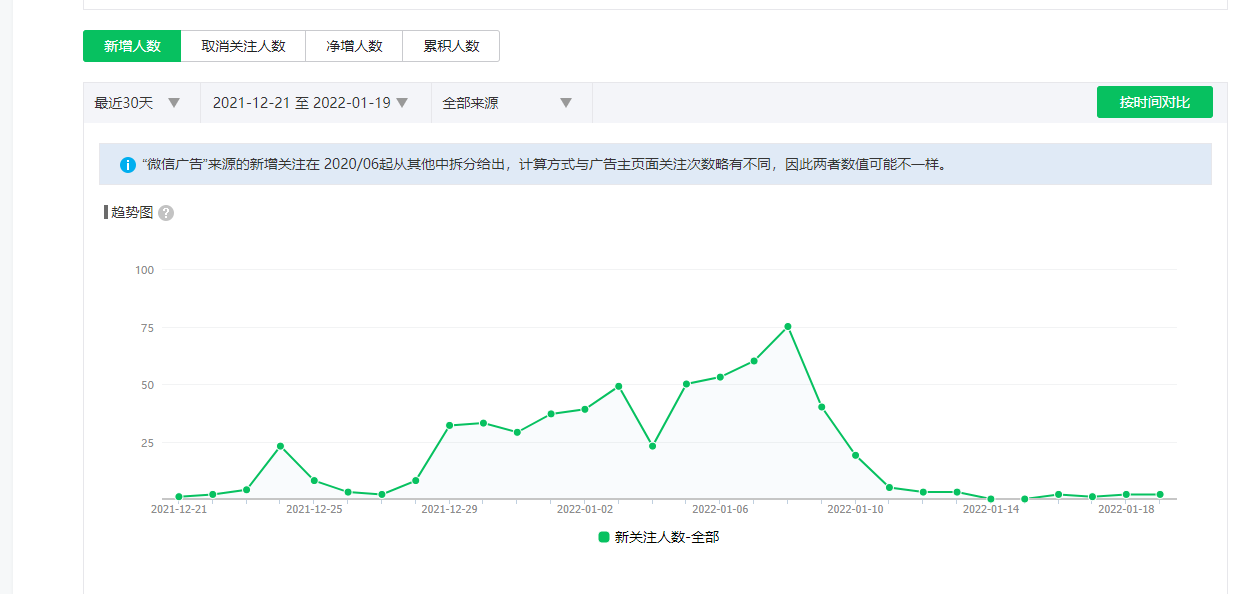Click the data point above 2021-12-29
Screen dimensions: 1250x594
450,425
